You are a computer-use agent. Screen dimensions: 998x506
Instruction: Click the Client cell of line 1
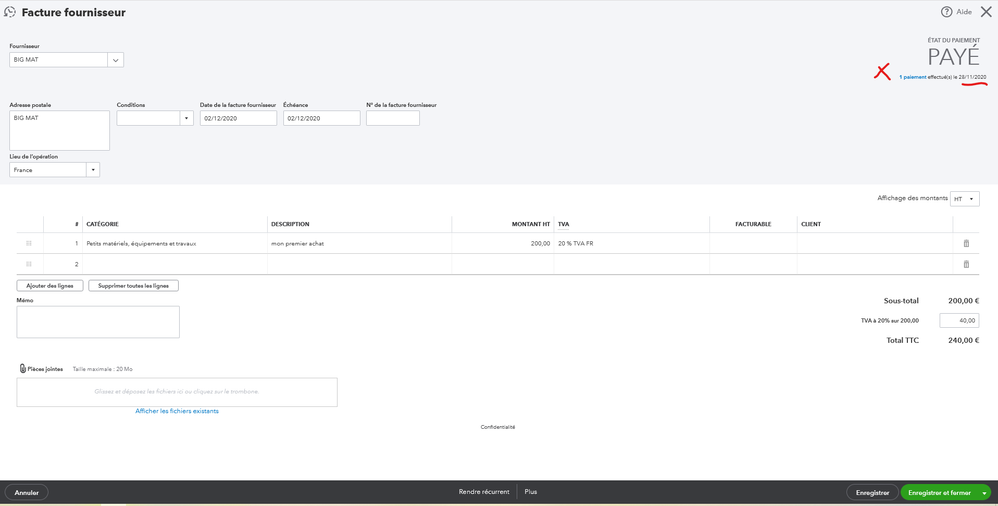tap(875, 244)
